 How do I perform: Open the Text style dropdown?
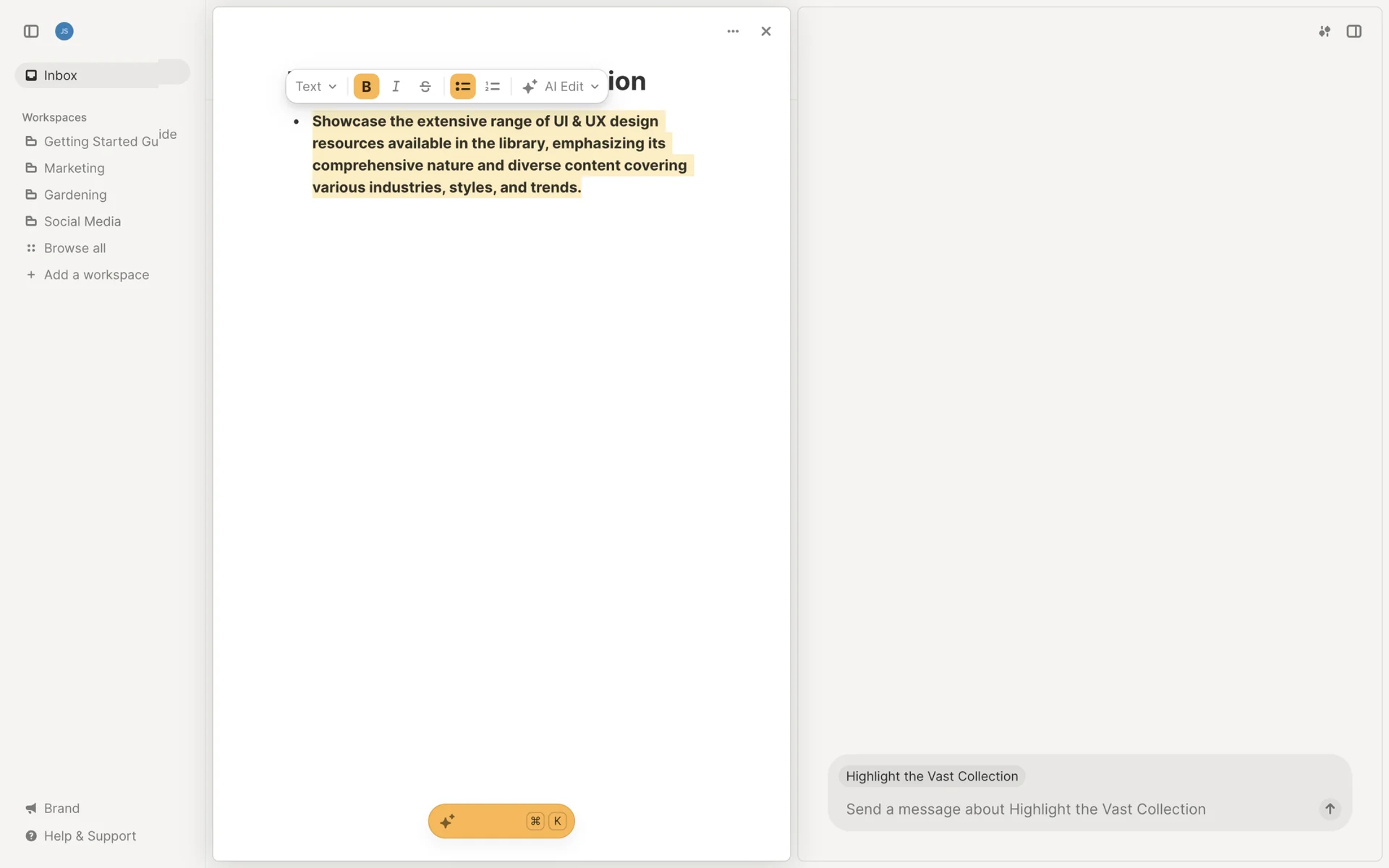[x=316, y=87]
